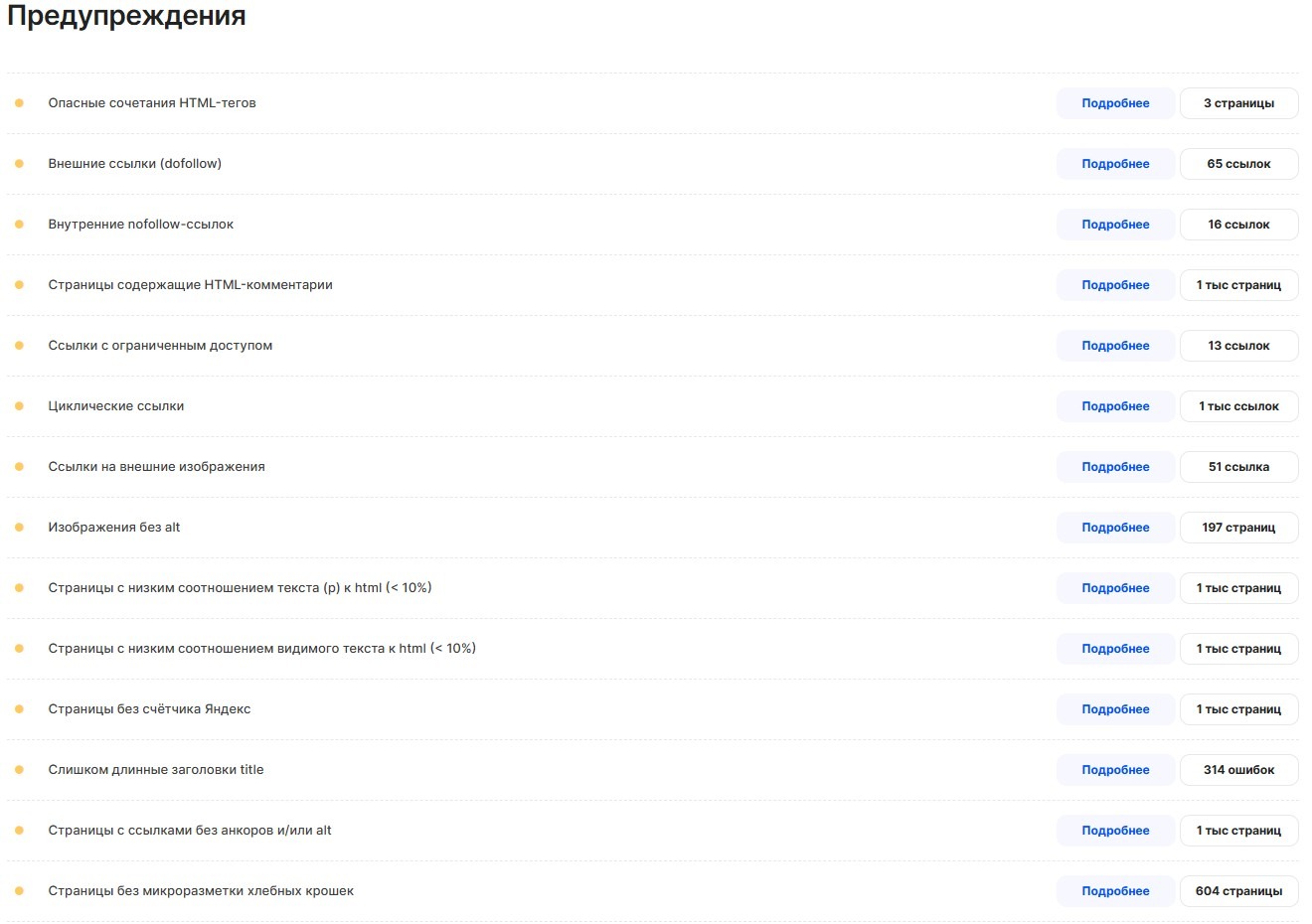Open details for low text (p) ratio

point(1115,588)
